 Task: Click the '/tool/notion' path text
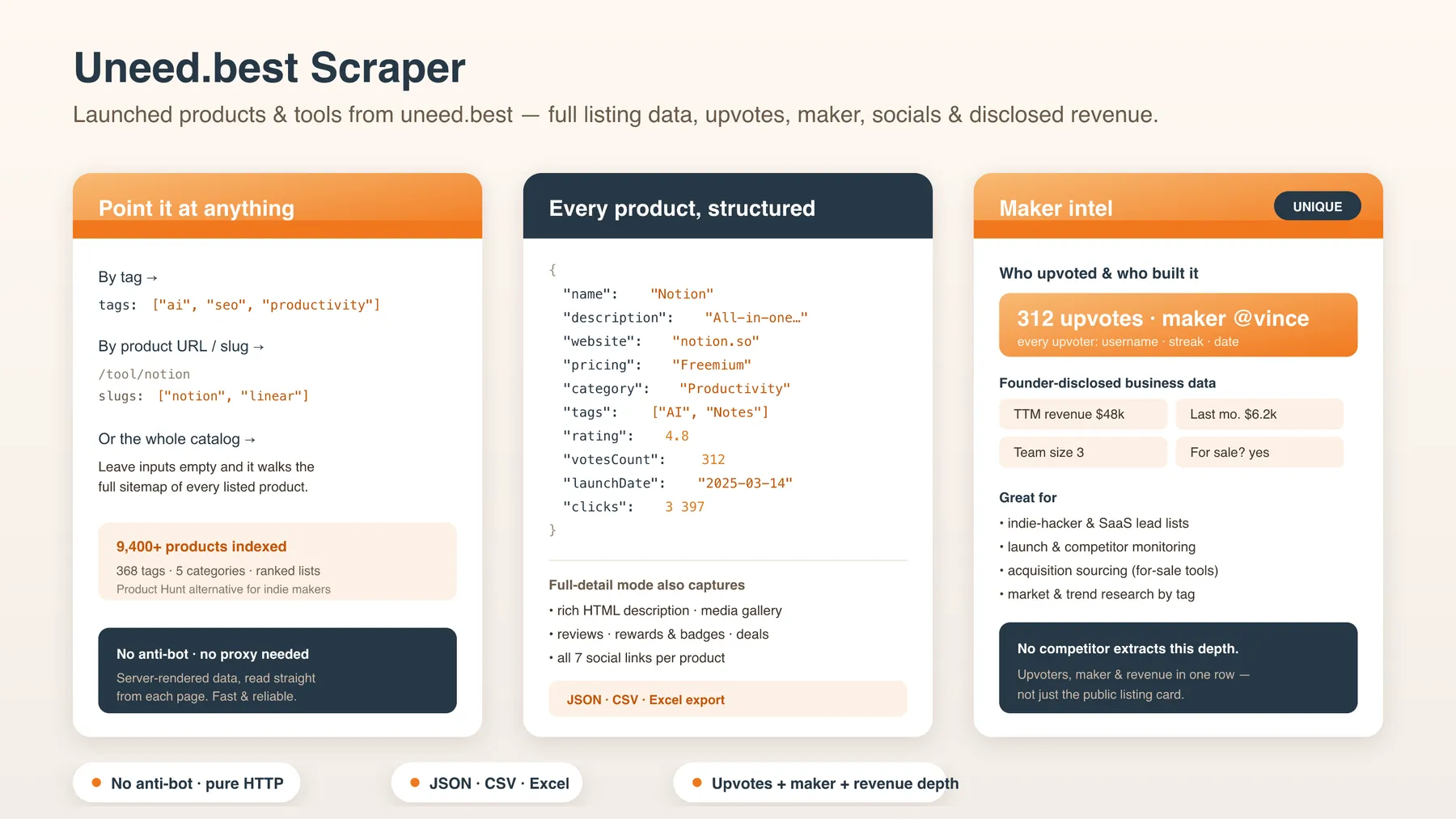(x=144, y=374)
